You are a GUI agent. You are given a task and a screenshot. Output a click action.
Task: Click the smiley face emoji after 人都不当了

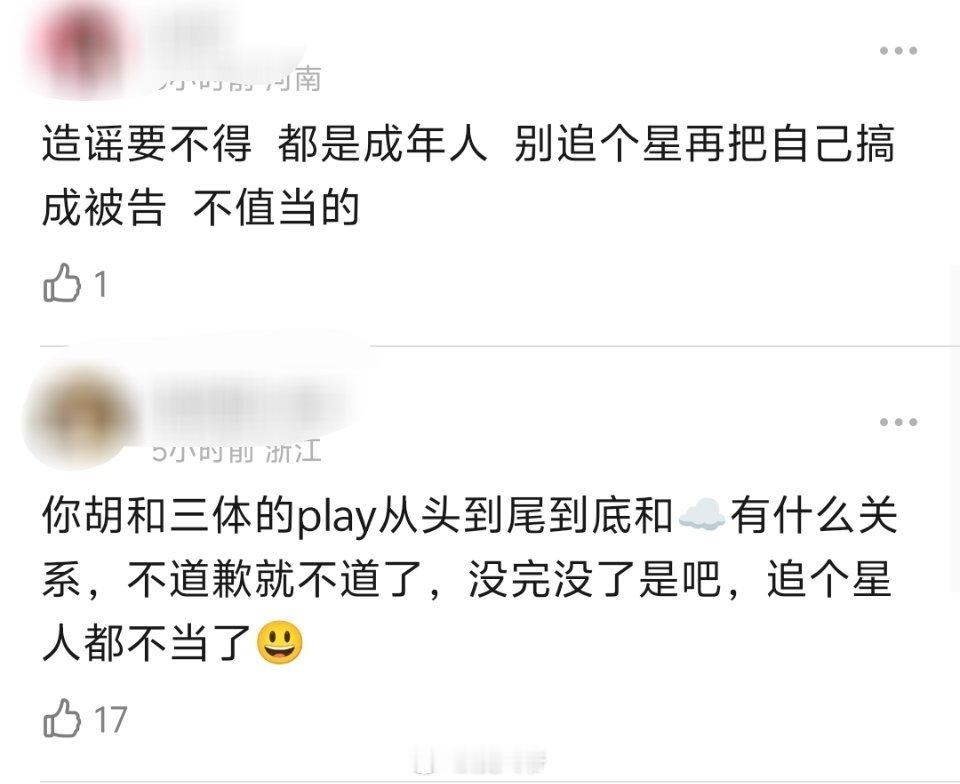pos(280,643)
